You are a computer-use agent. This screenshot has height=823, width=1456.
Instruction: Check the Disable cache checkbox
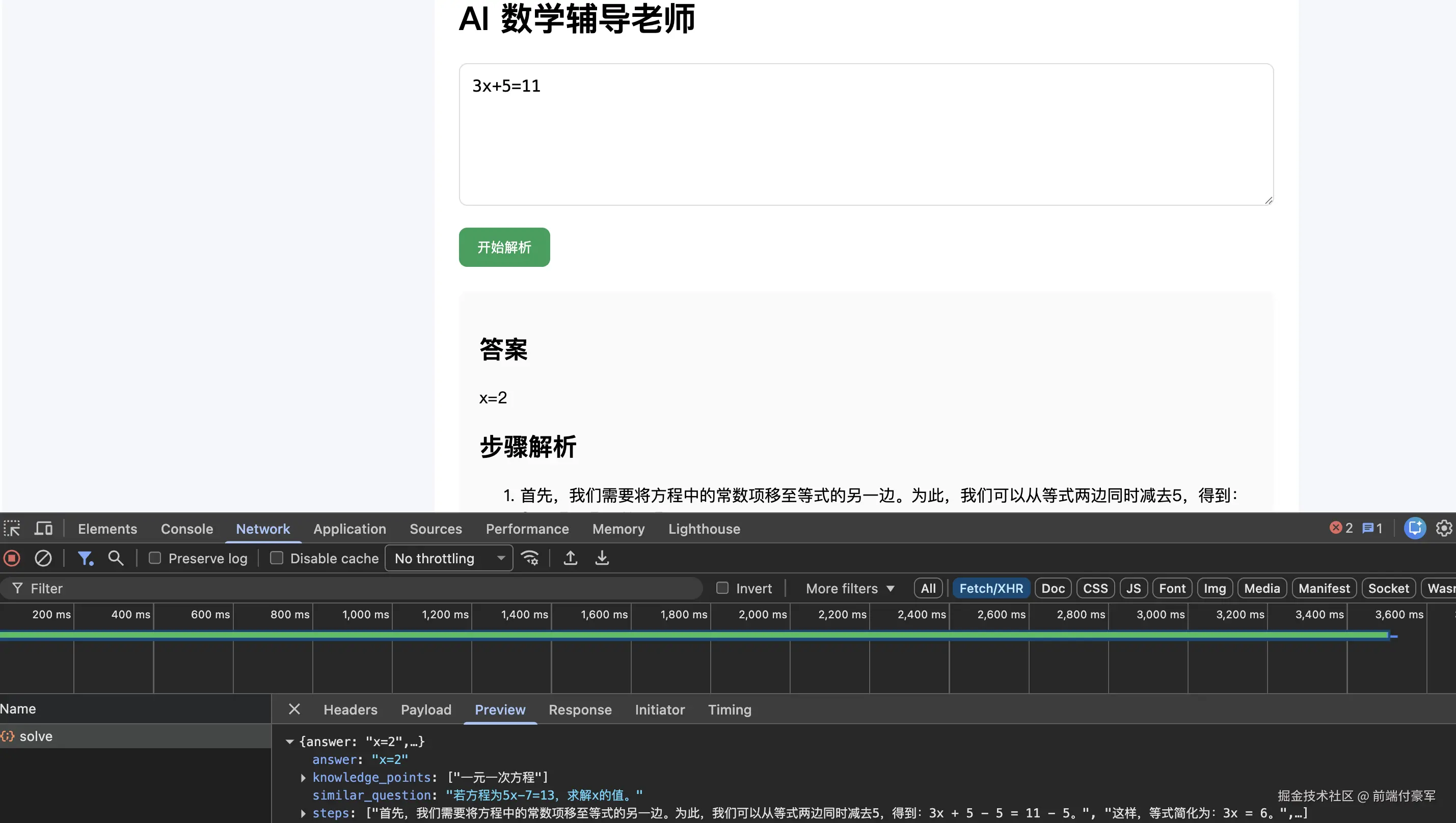[x=277, y=559]
